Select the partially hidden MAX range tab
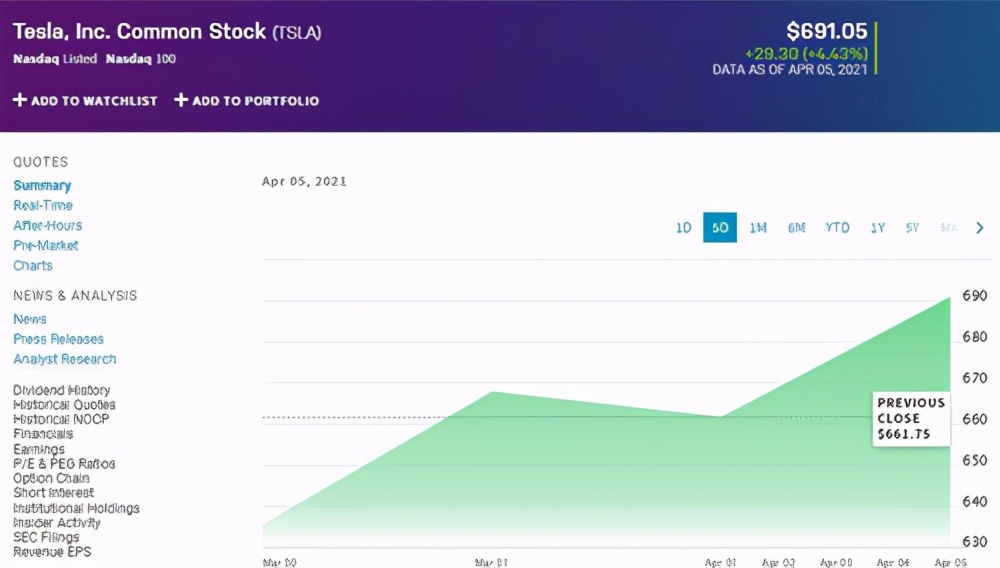The width and height of the screenshot is (1000, 568). coord(948,228)
